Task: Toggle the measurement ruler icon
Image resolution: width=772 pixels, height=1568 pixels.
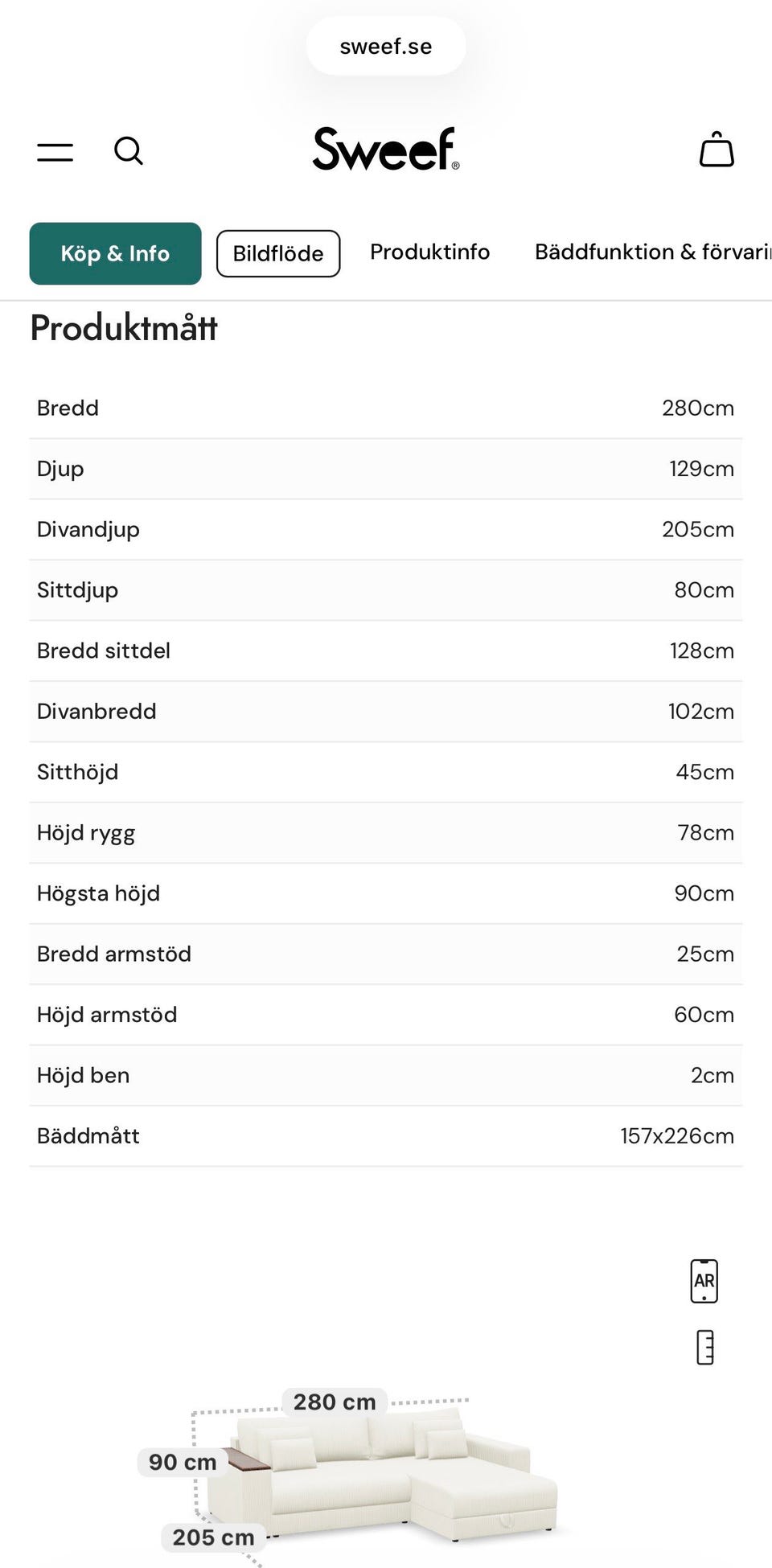Action: 704,1348
